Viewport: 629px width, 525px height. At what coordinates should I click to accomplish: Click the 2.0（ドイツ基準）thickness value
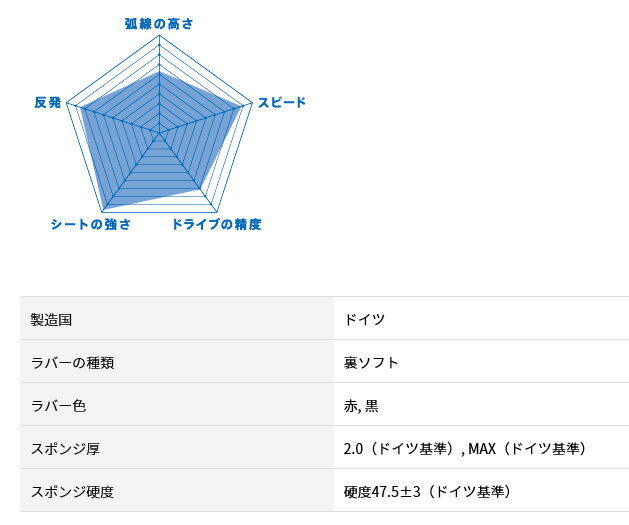(400, 448)
